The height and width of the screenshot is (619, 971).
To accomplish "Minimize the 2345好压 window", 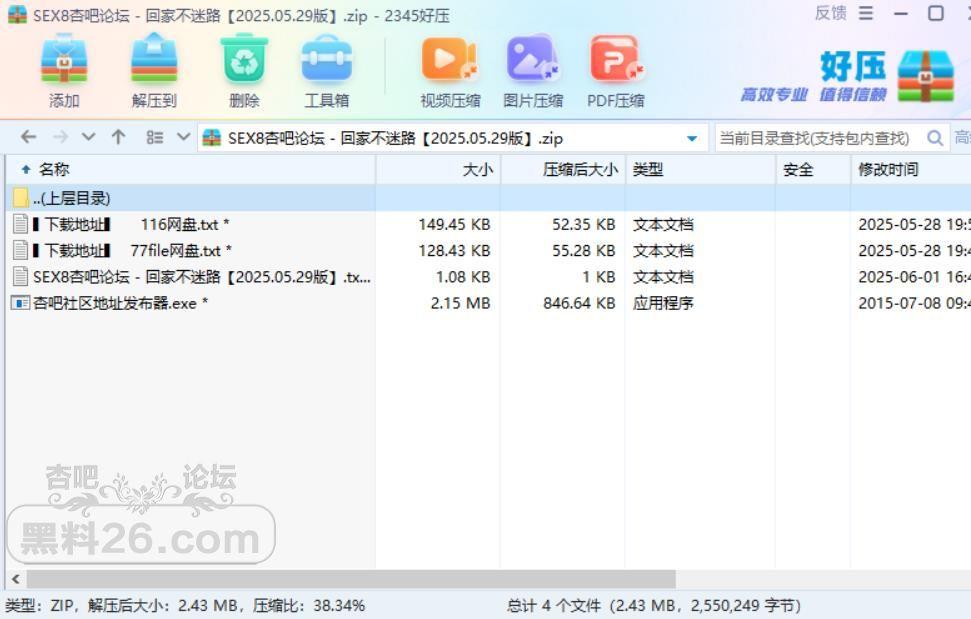I will coord(901,13).
